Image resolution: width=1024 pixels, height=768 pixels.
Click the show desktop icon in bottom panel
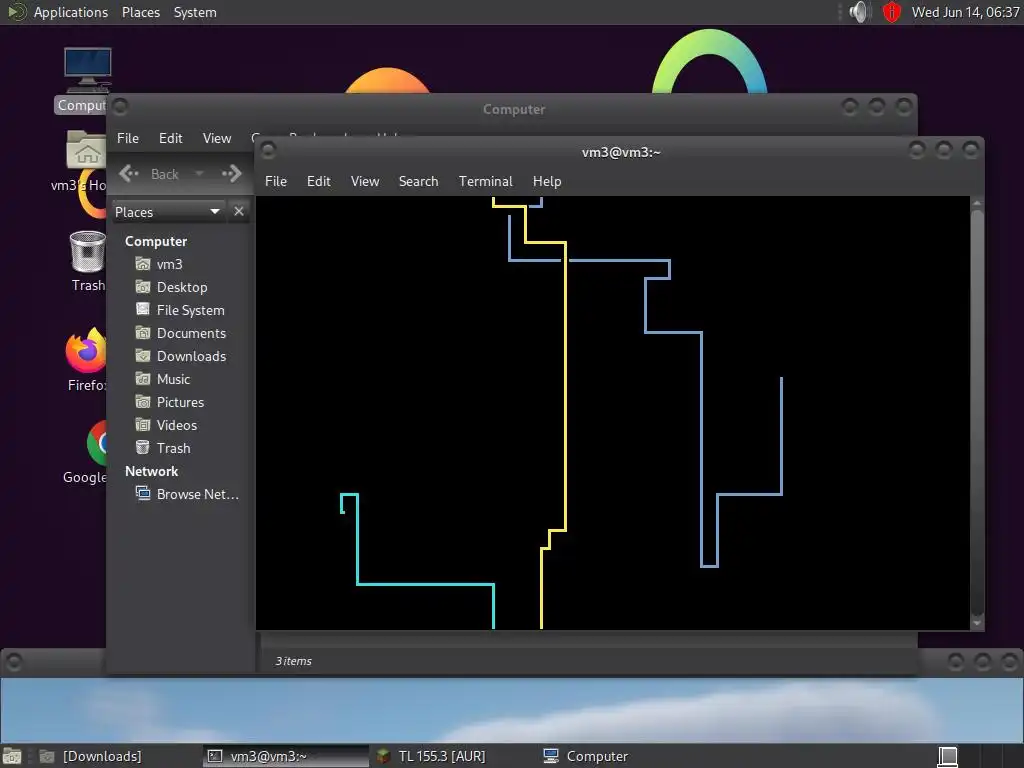(12, 756)
